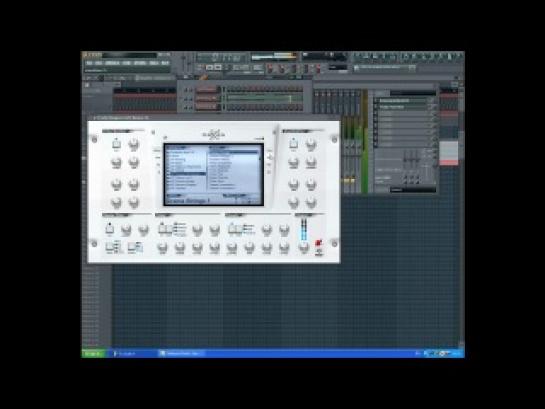The width and height of the screenshot is (545, 409).
Task: Open the mixer output selector below the EQ
Action: point(413,190)
